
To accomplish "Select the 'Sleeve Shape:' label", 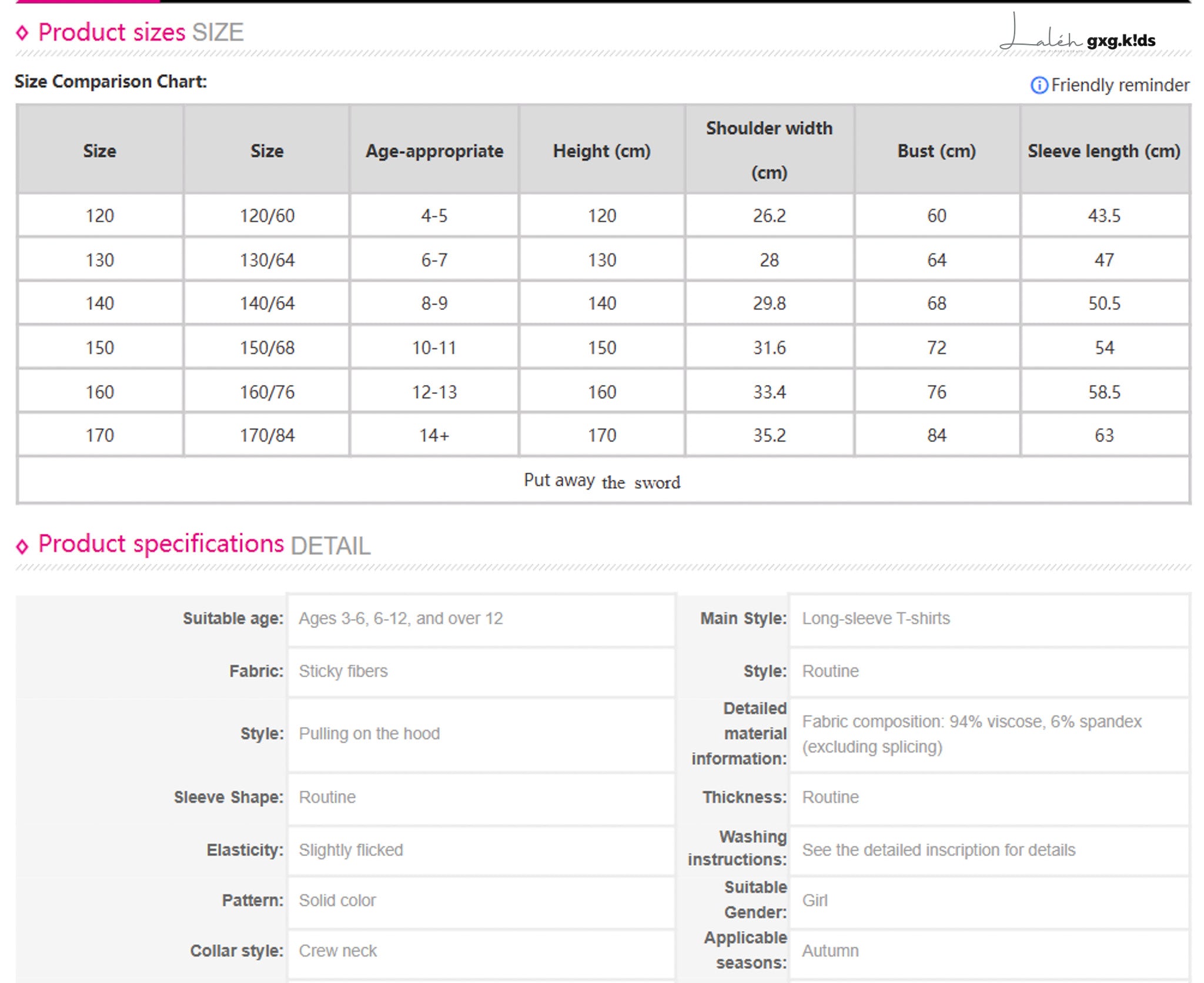I will coord(229,797).
